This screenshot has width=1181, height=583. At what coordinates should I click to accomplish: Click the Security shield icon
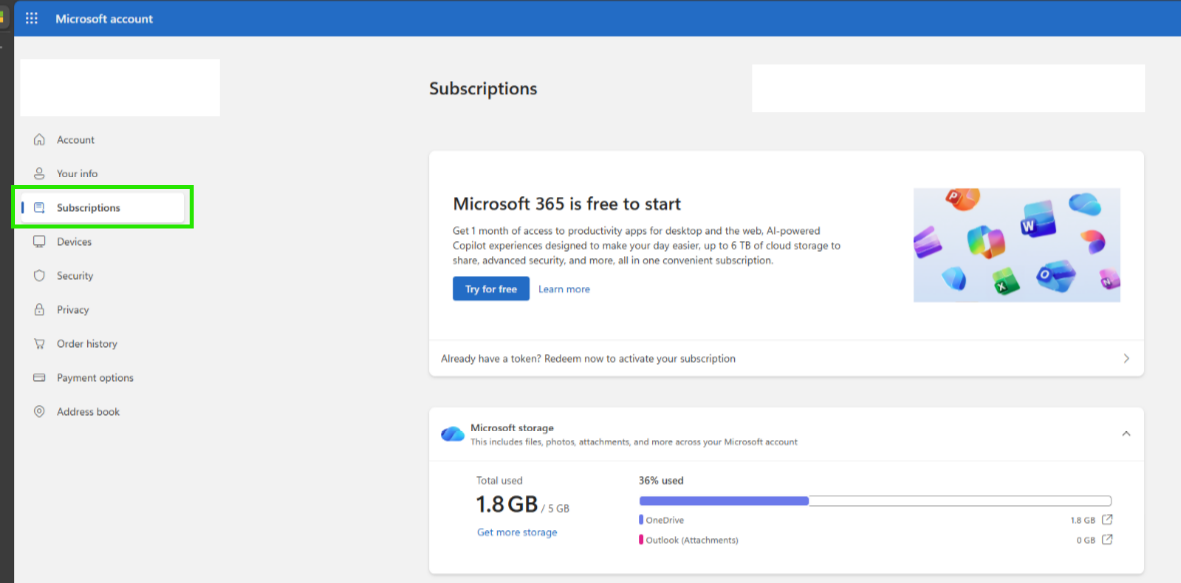click(39, 276)
